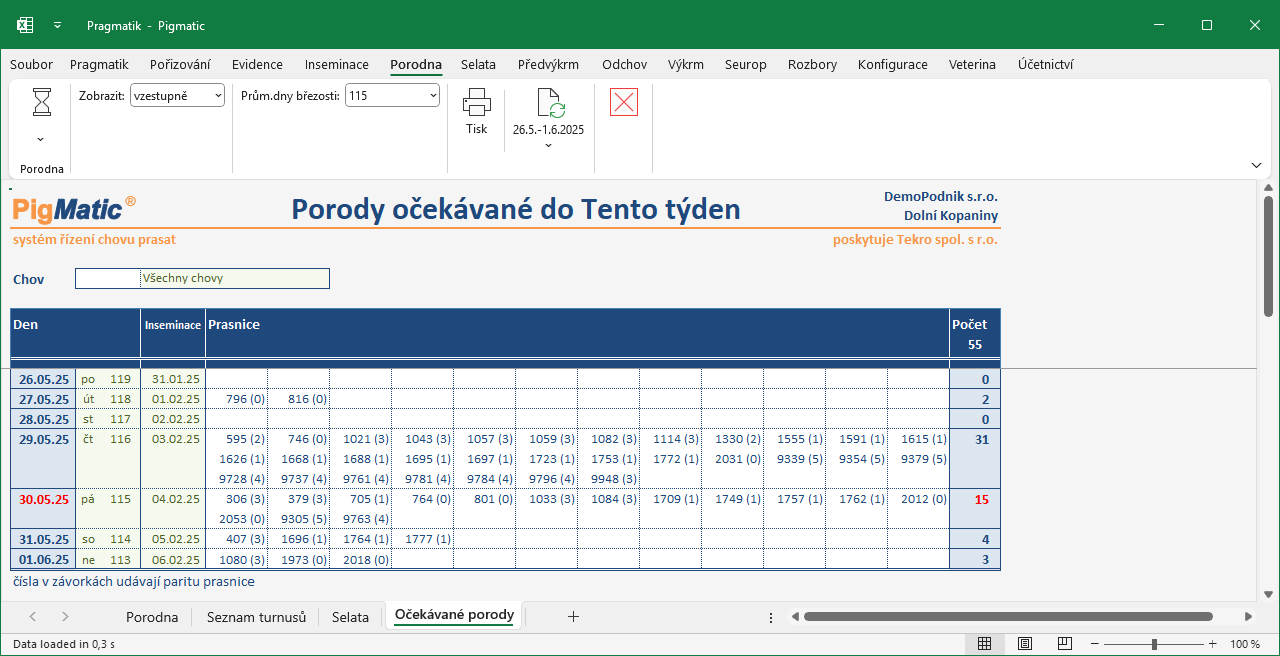Collapse the ribbon with the chevron
Viewport: 1280px width, 656px height.
pos(1256,165)
